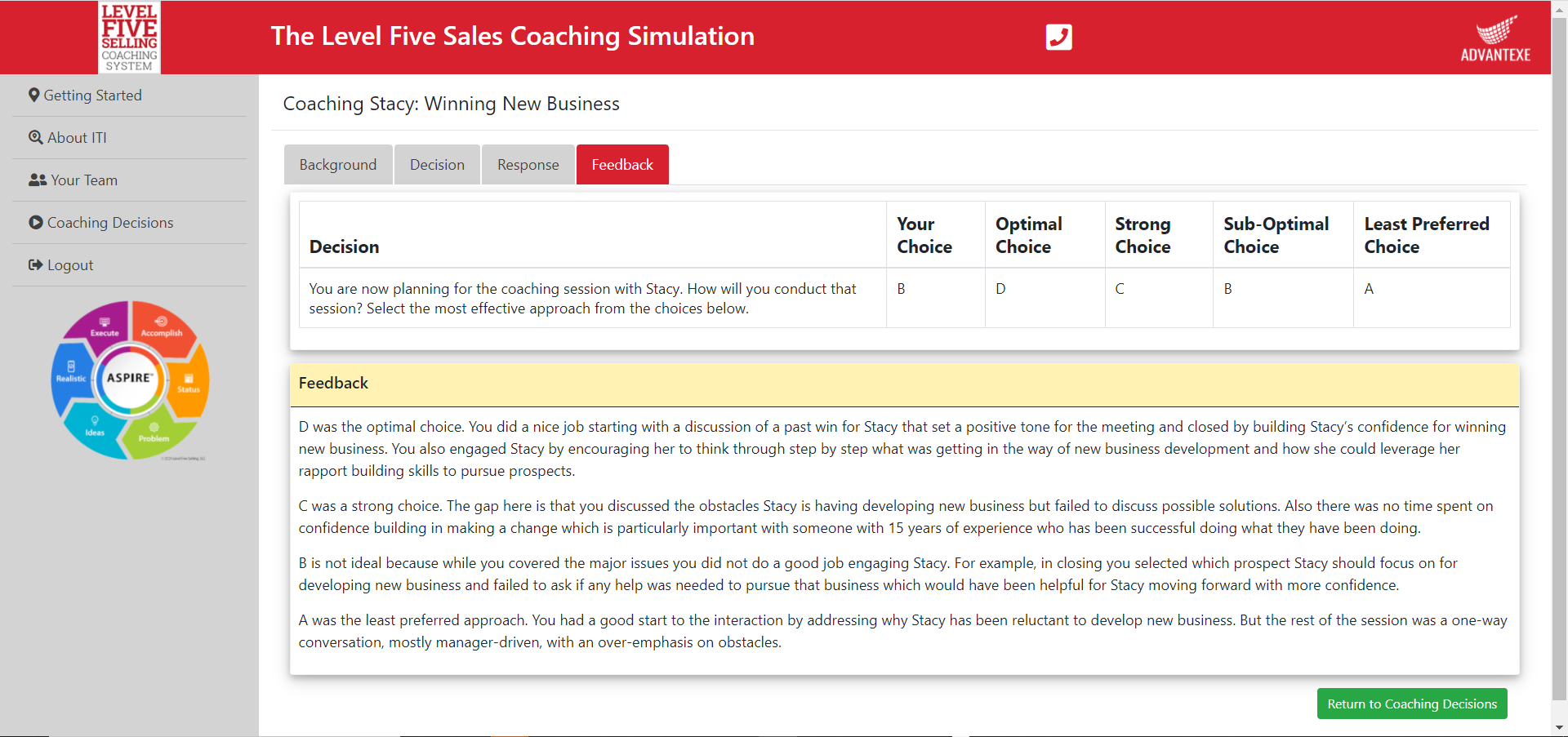Click the page scrollbar up arrow
The width and height of the screenshot is (1568, 737).
tap(1560, 8)
